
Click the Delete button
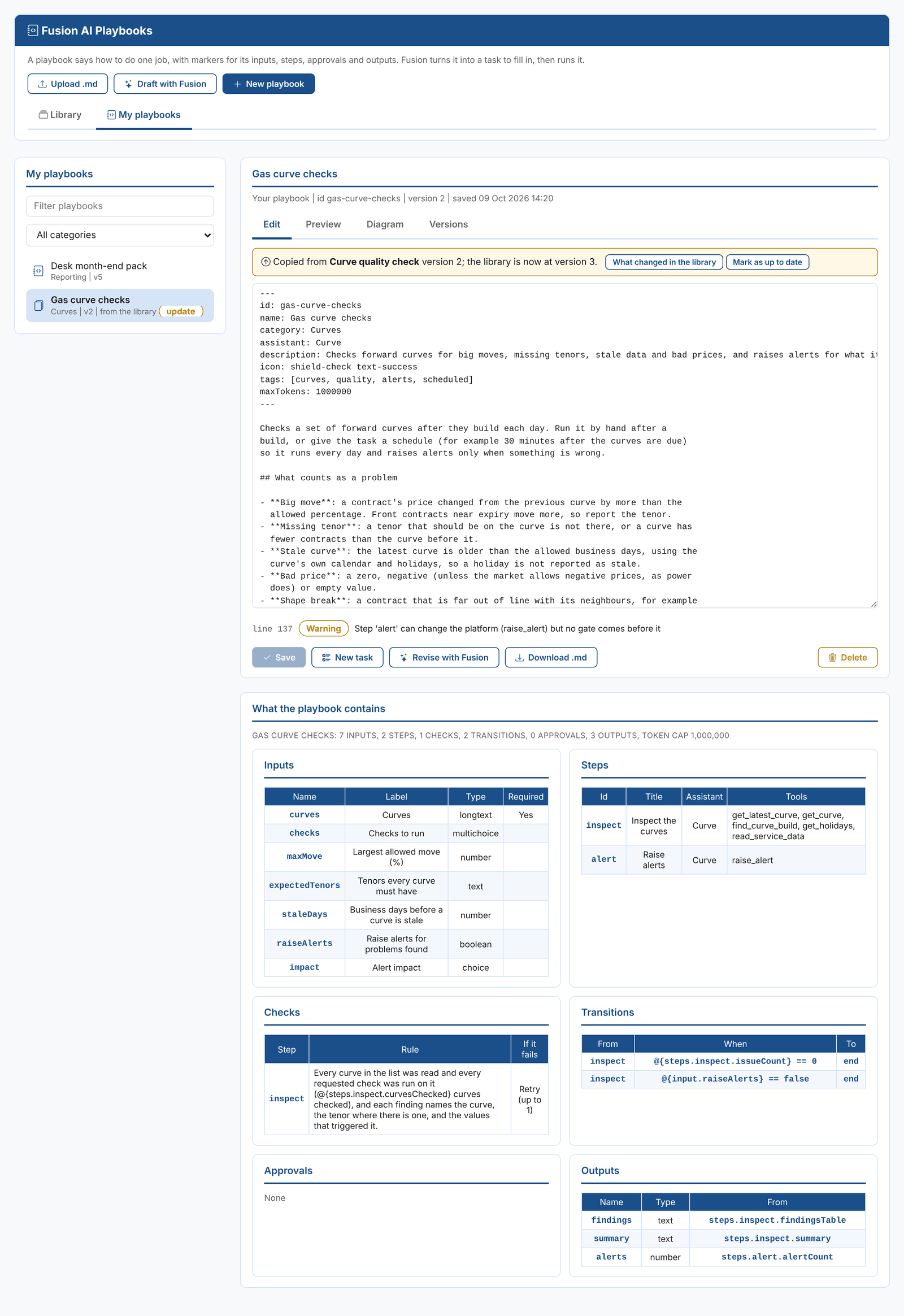pos(847,657)
